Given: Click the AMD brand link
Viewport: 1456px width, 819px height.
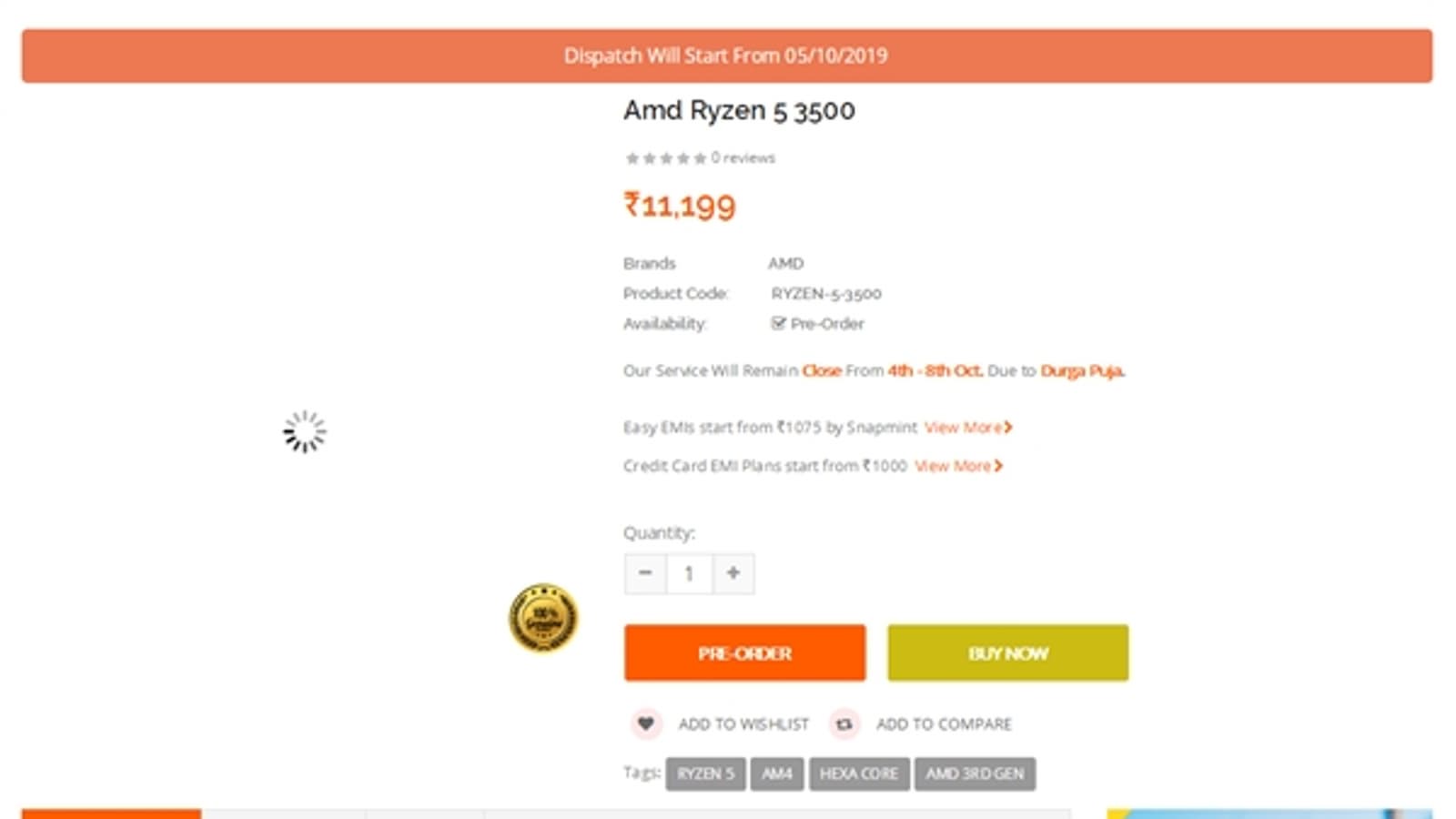Looking at the screenshot, I should pos(785,263).
